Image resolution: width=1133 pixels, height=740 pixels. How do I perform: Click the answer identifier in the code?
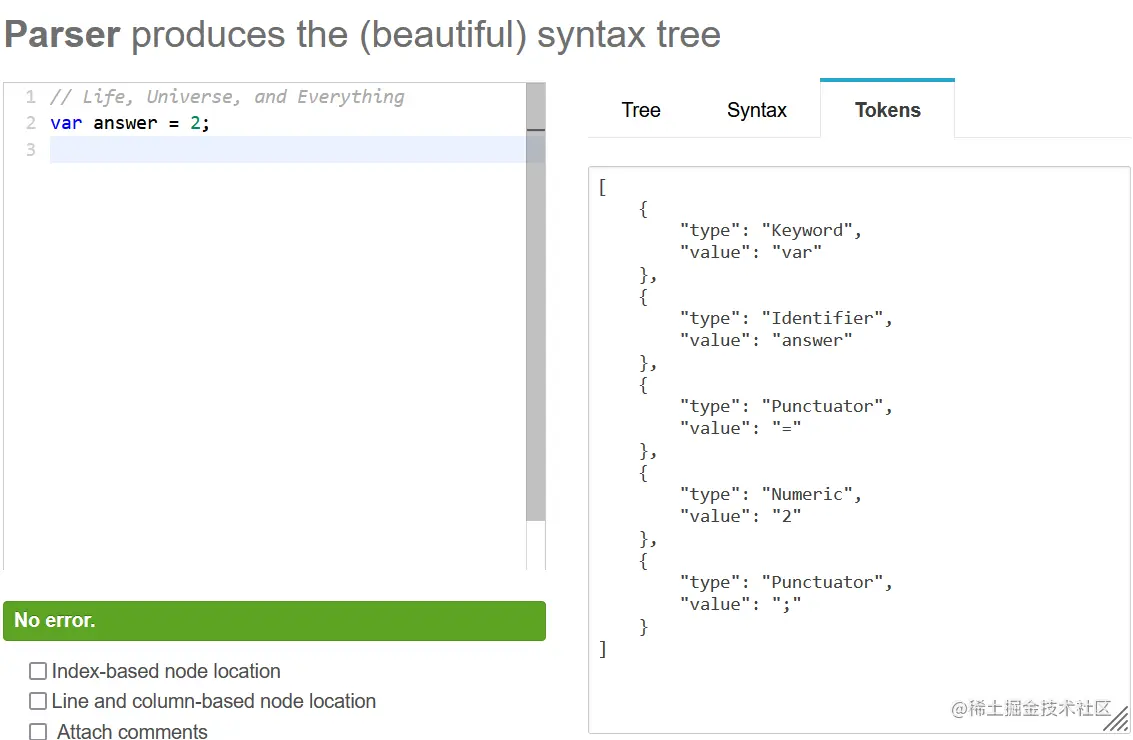click(x=125, y=123)
